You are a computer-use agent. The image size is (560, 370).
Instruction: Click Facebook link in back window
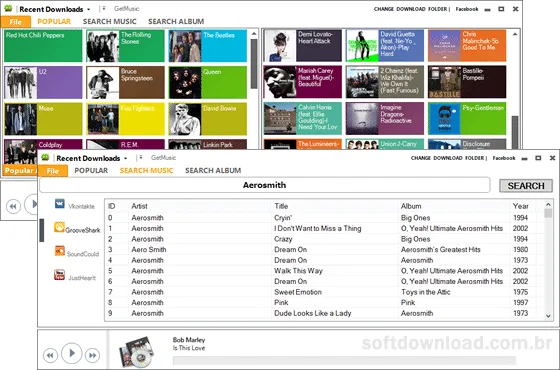tap(467, 9)
